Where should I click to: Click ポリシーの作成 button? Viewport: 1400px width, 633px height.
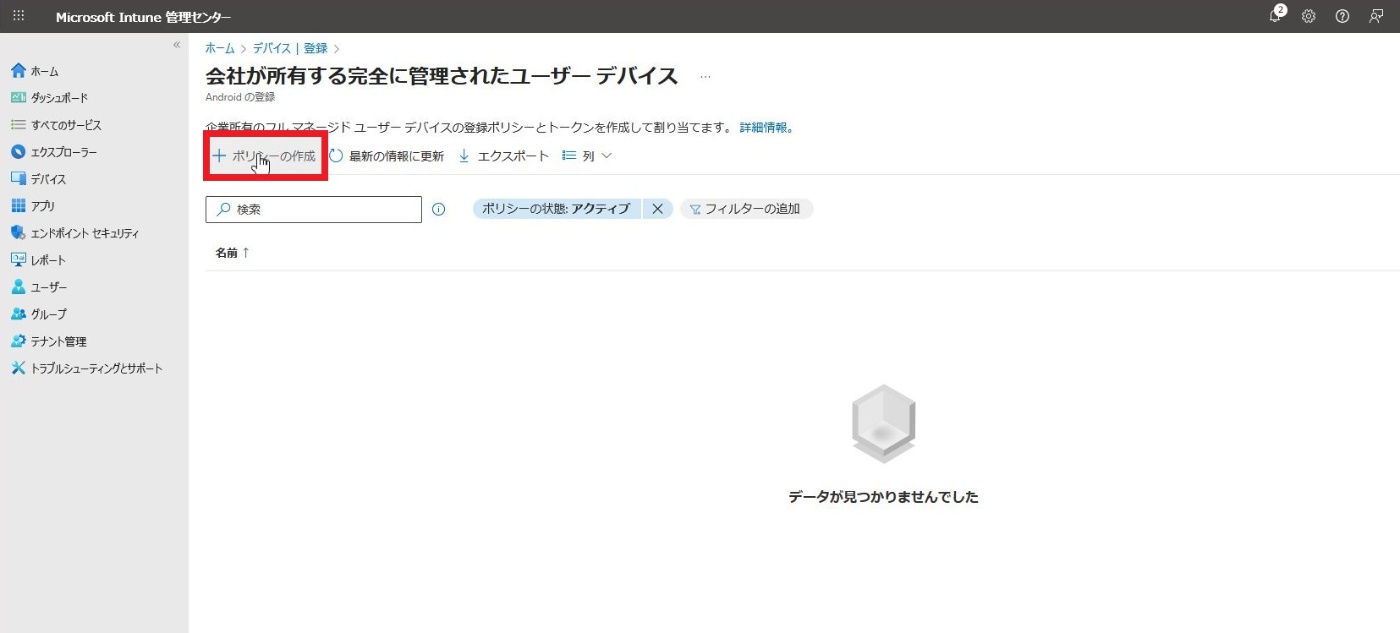click(x=264, y=156)
